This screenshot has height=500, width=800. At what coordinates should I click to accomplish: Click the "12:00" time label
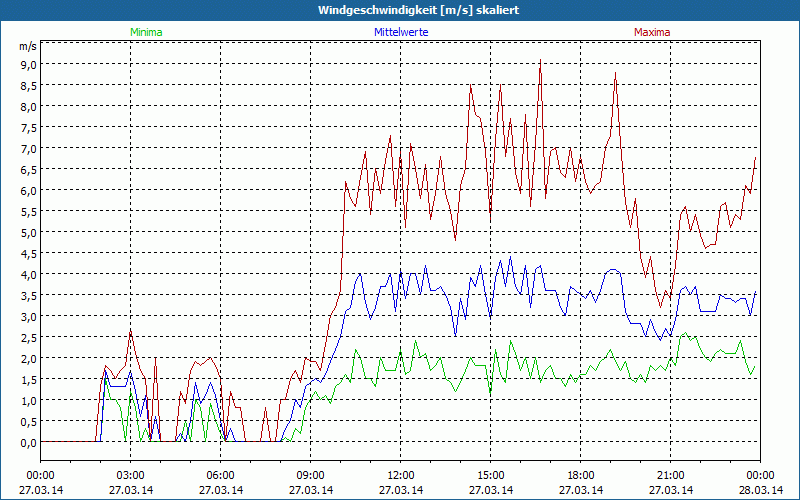click(401, 476)
